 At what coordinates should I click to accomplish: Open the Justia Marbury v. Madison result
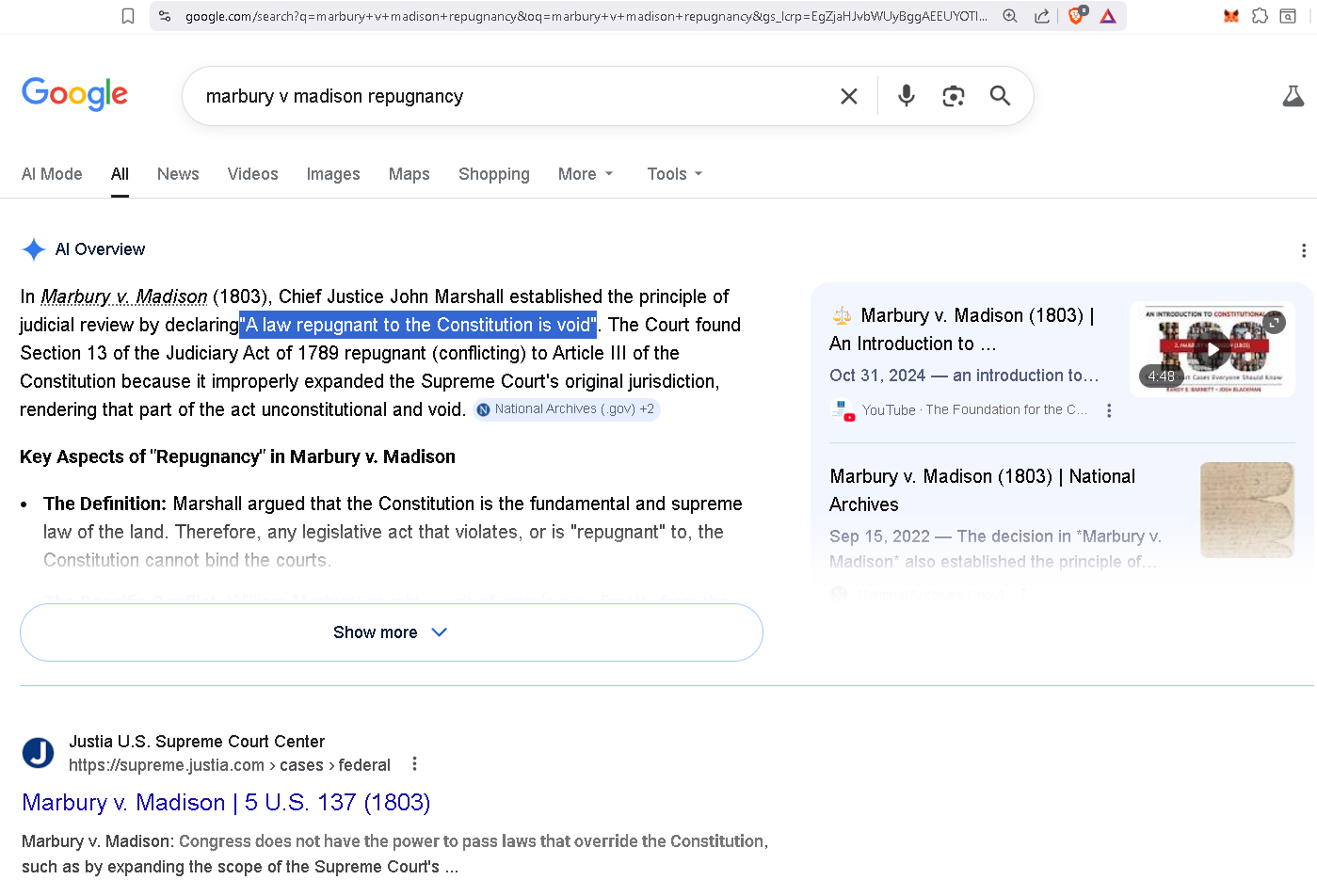tap(226, 802)
